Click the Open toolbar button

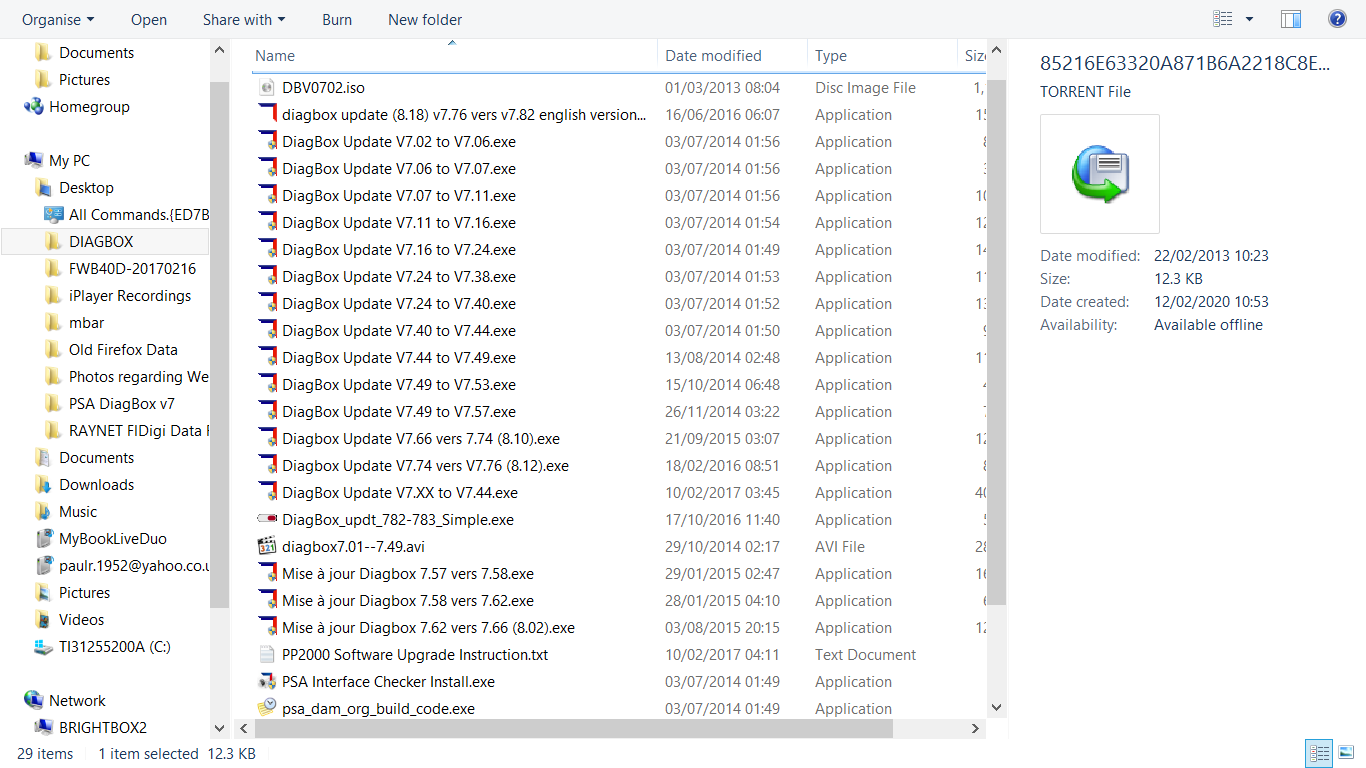click(x=149, y=20)
